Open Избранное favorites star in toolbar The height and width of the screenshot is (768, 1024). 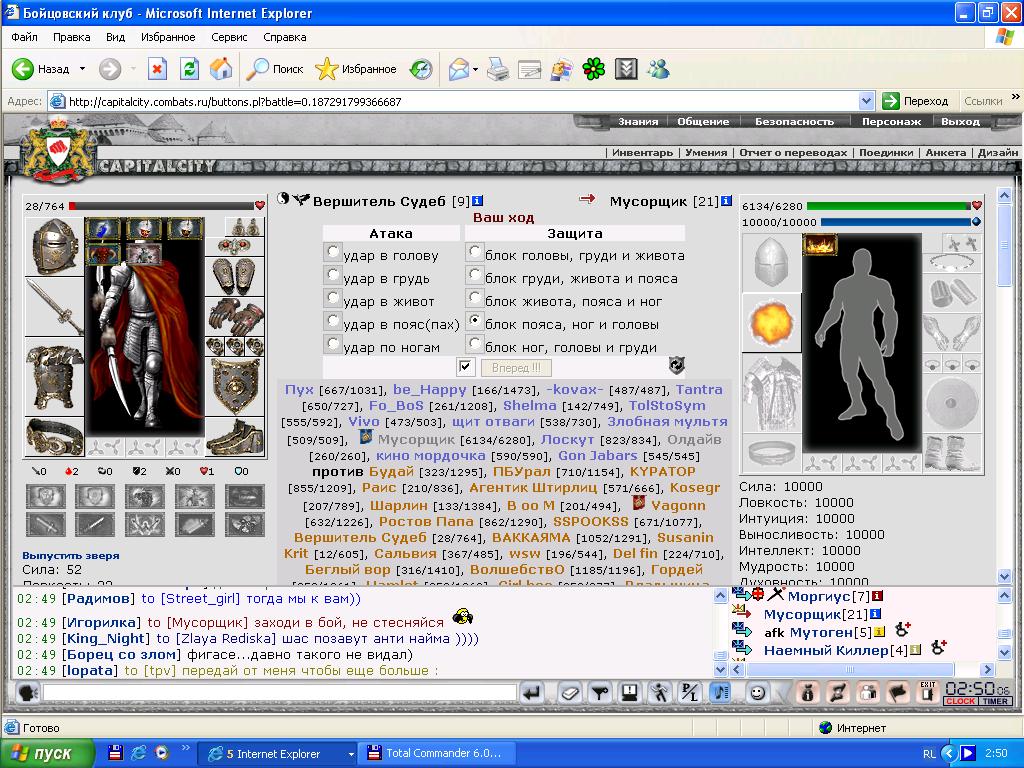[x=356, y=69]
